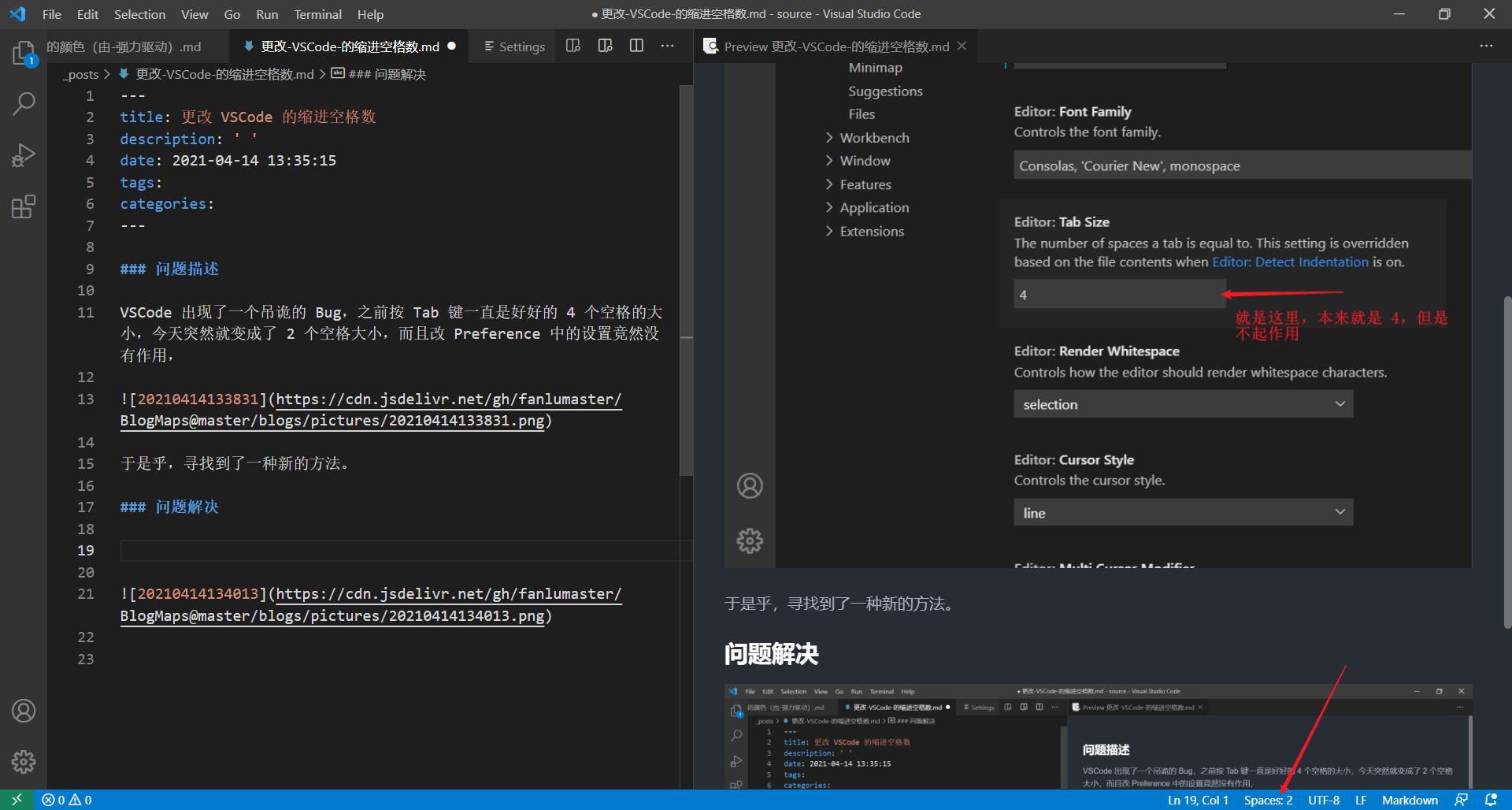The width and height of the screenshot is (1512, 810).
Task: Click the ### 问题解决 heading on editor line 17
Action: pyautogui.click(x=169, y=507)
